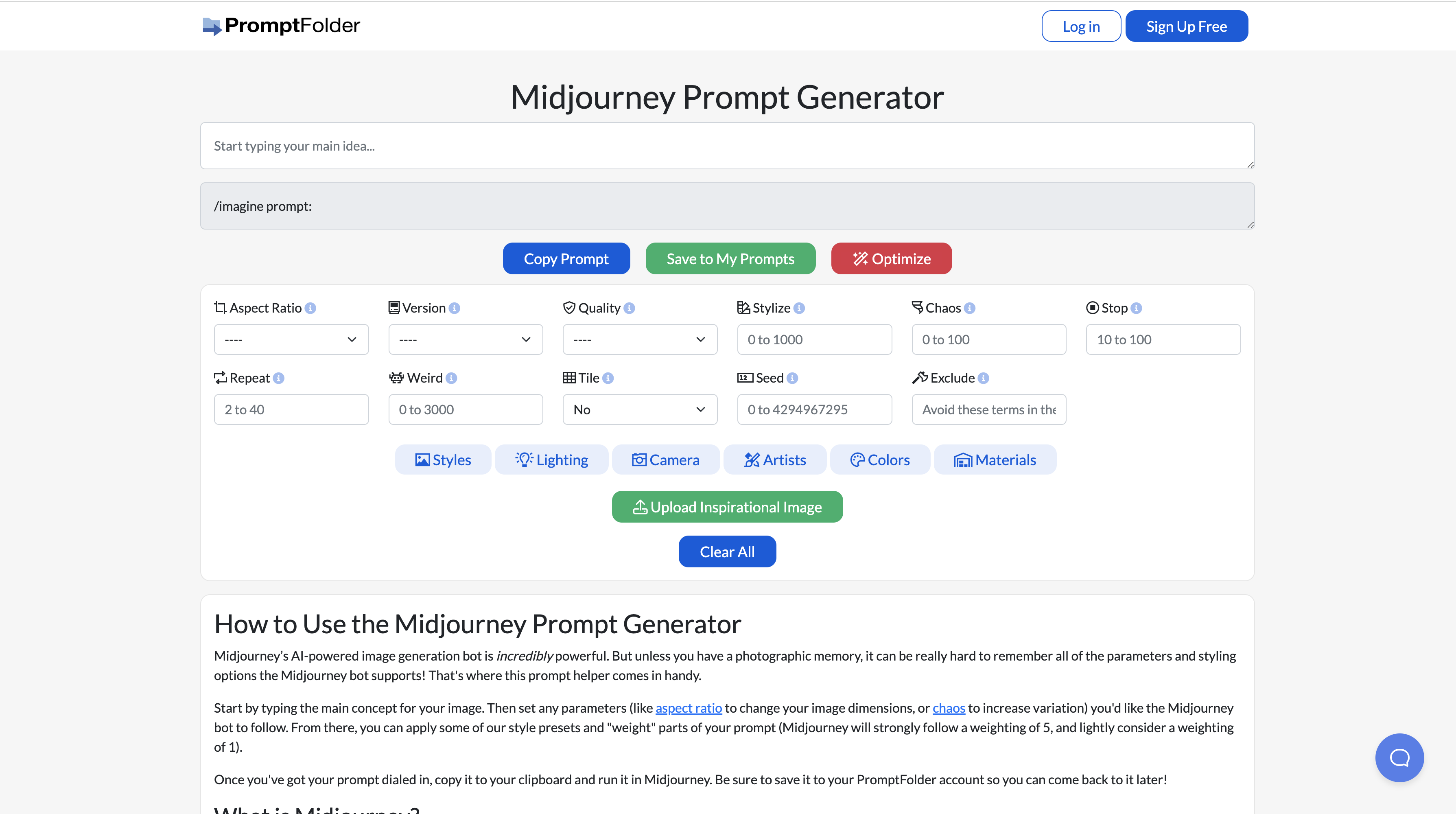Viewport: 1456px width, 814px height.
Task: Expand the Quality dropdown
Action: [640, 340]
